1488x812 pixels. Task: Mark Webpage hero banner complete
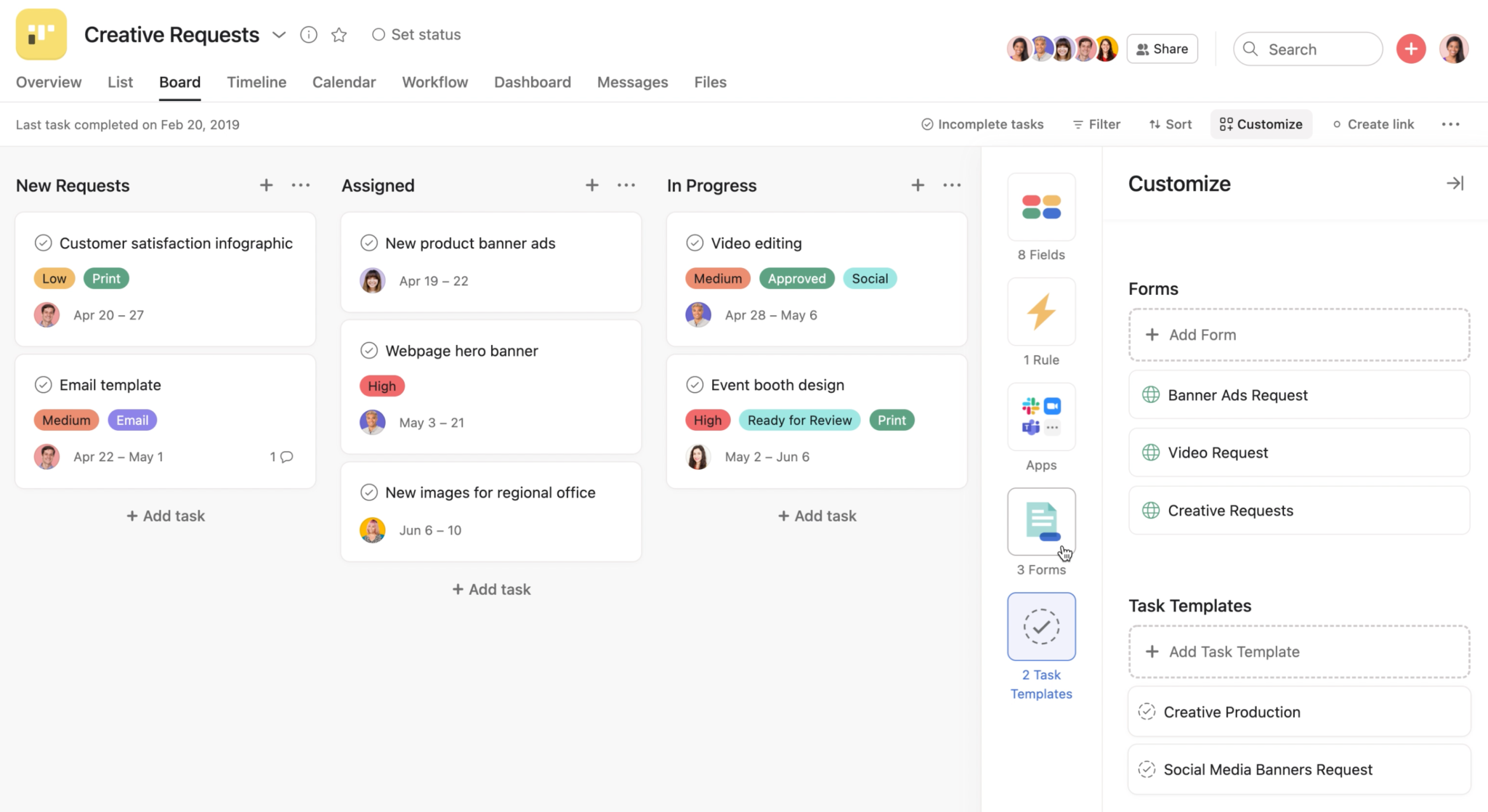coord(369,350)
